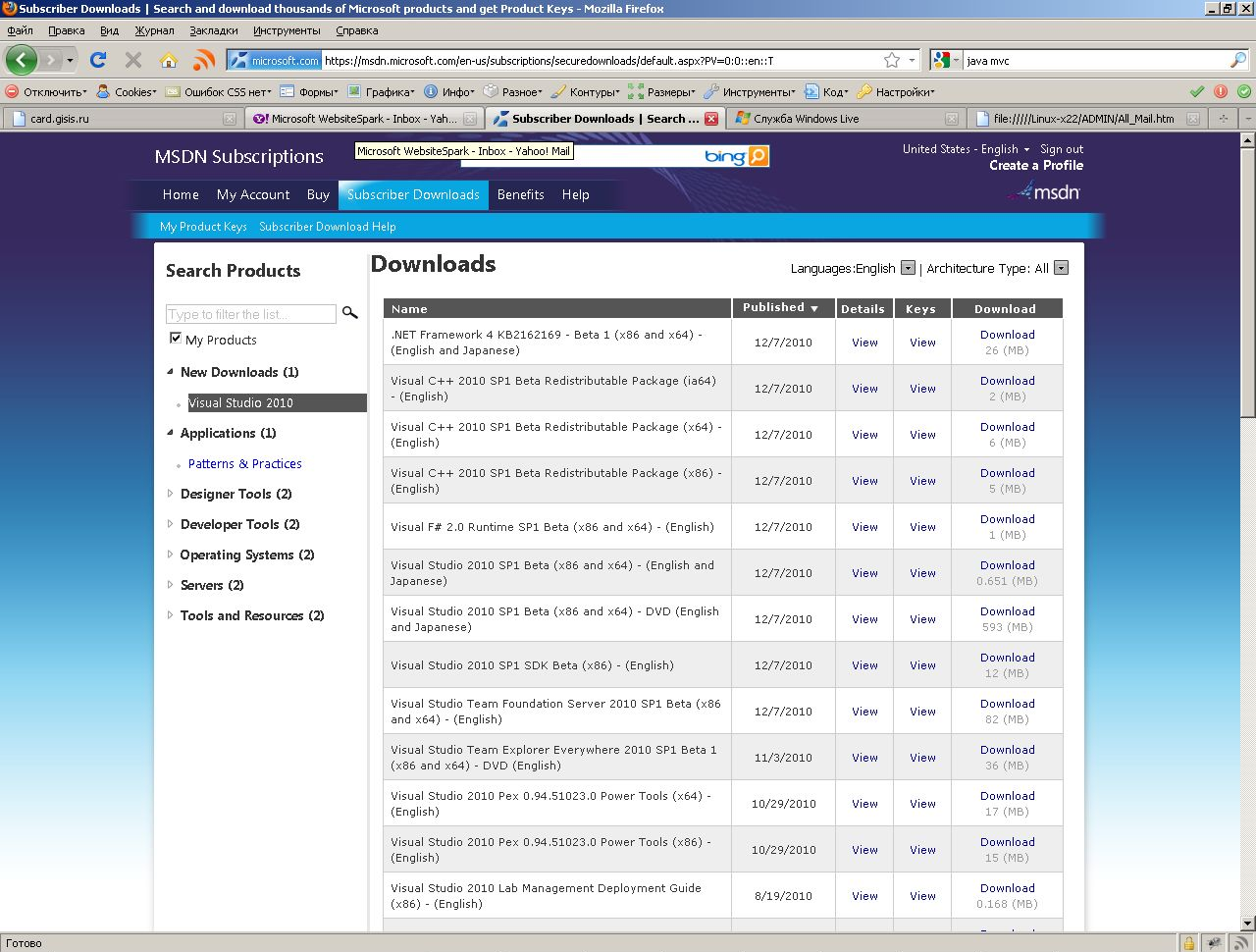Expand the Tools and Resources category
This screenshot has width=1256, height=952.
(x=170, y=615)
